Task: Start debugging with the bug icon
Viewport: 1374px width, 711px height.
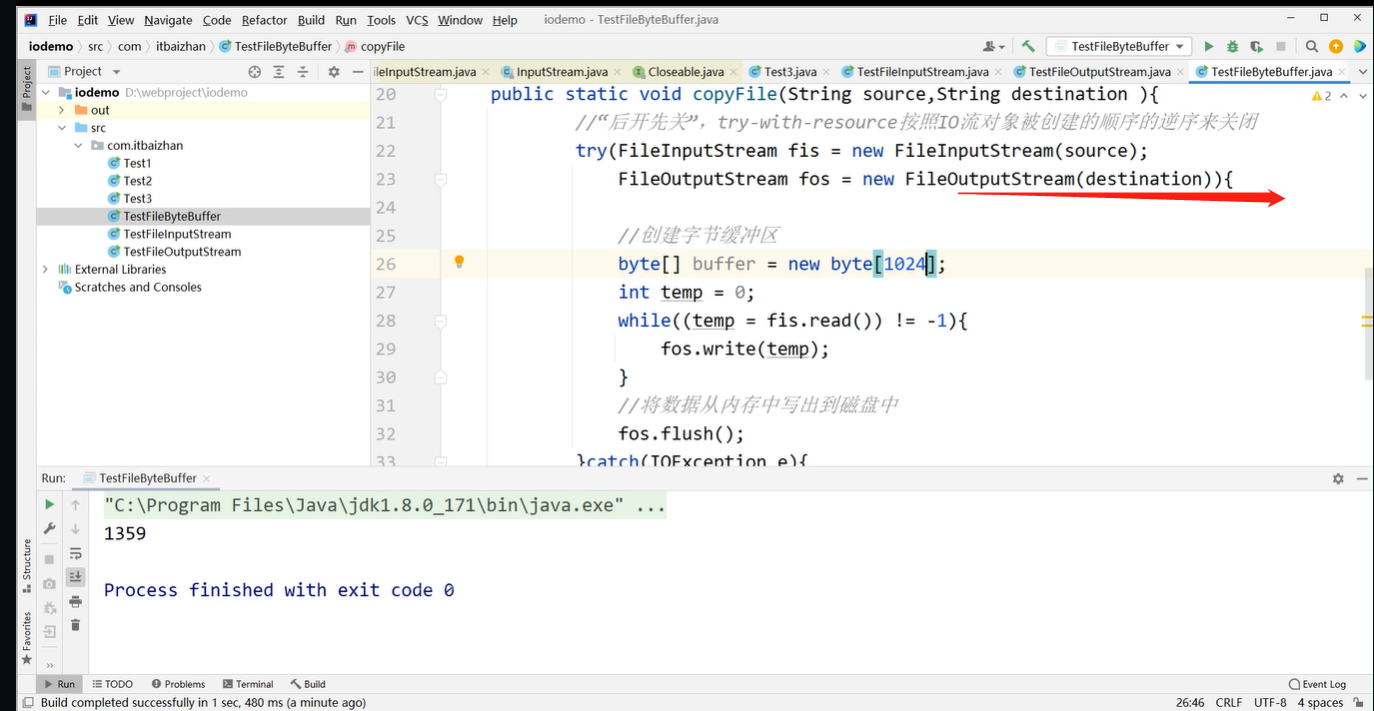Action: pos(1232,46)
